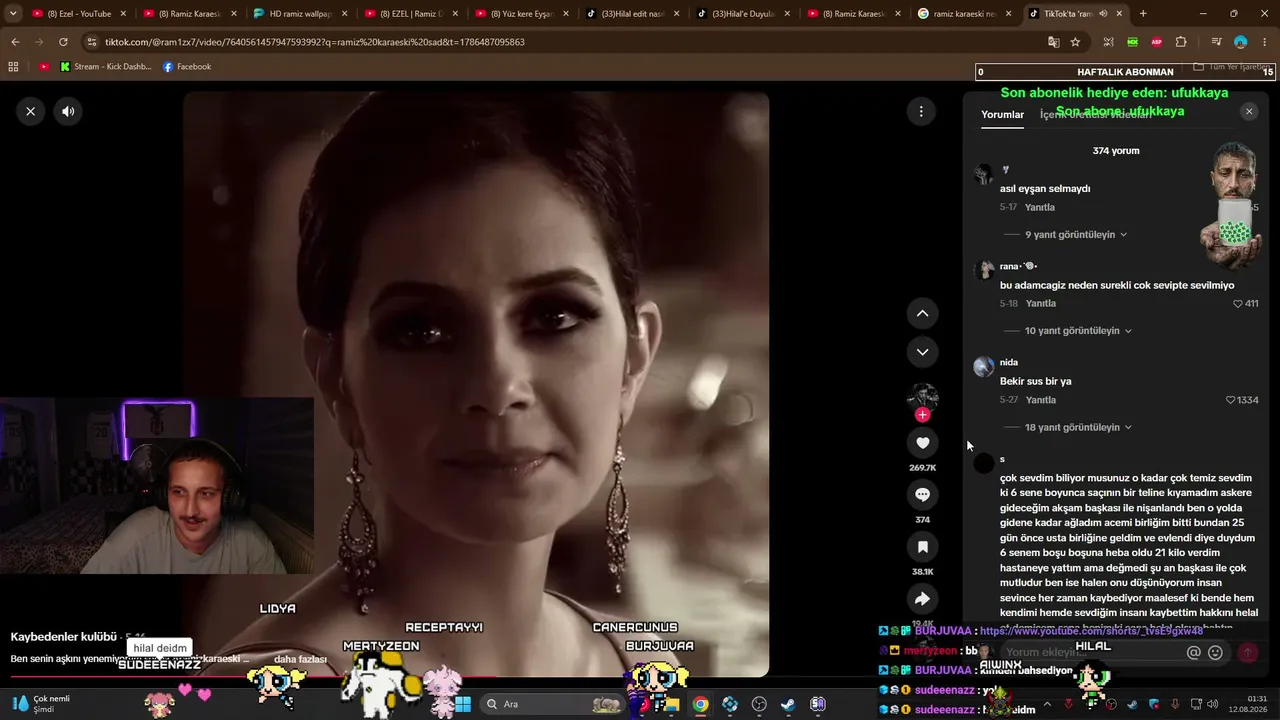Open the Windows Start menu
The width and height of the screenshot is (1280, 720).
(x=462, y=704)
